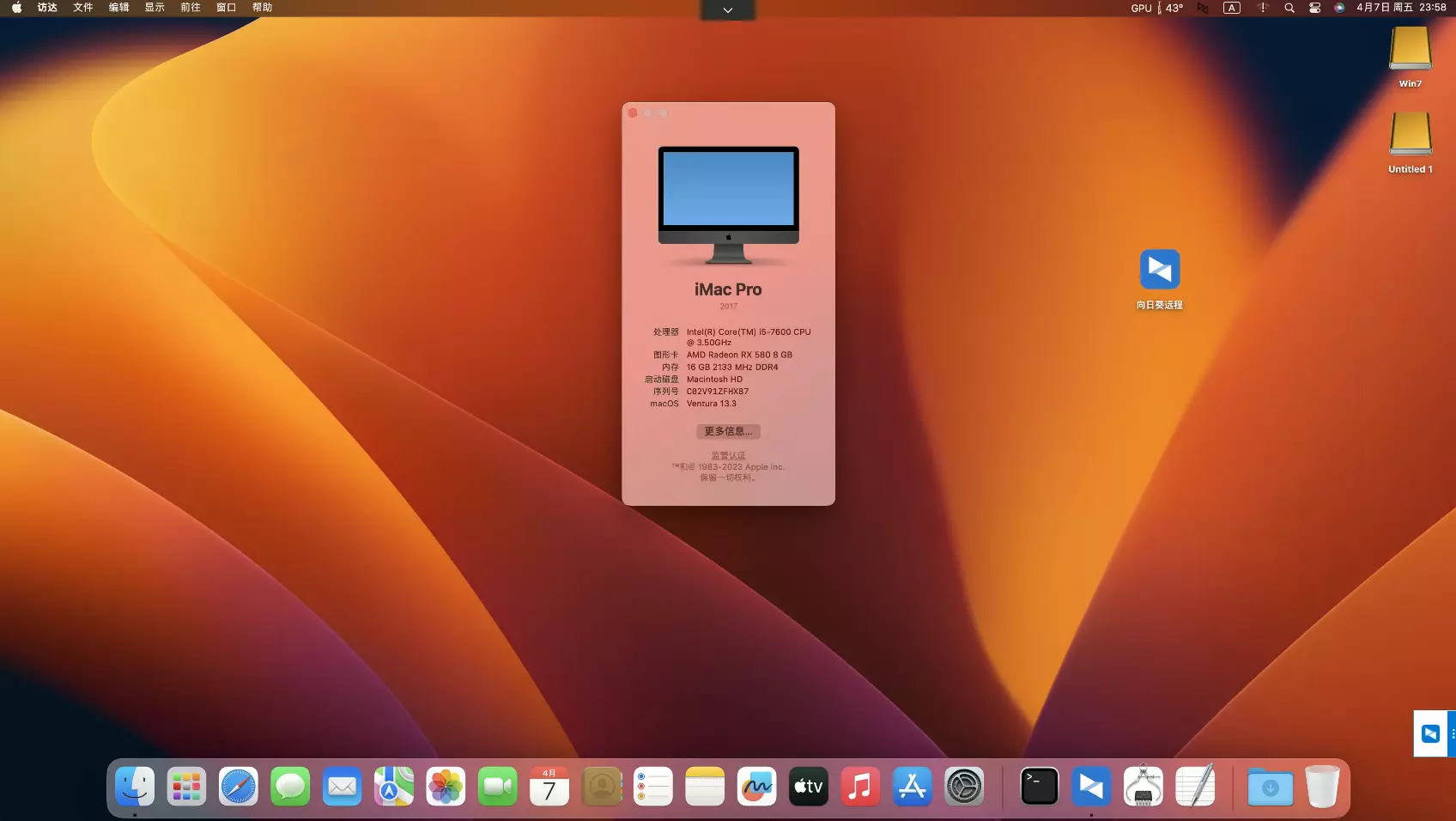Open the 前往 menu in the Finder menu bar

pos(190,7)
